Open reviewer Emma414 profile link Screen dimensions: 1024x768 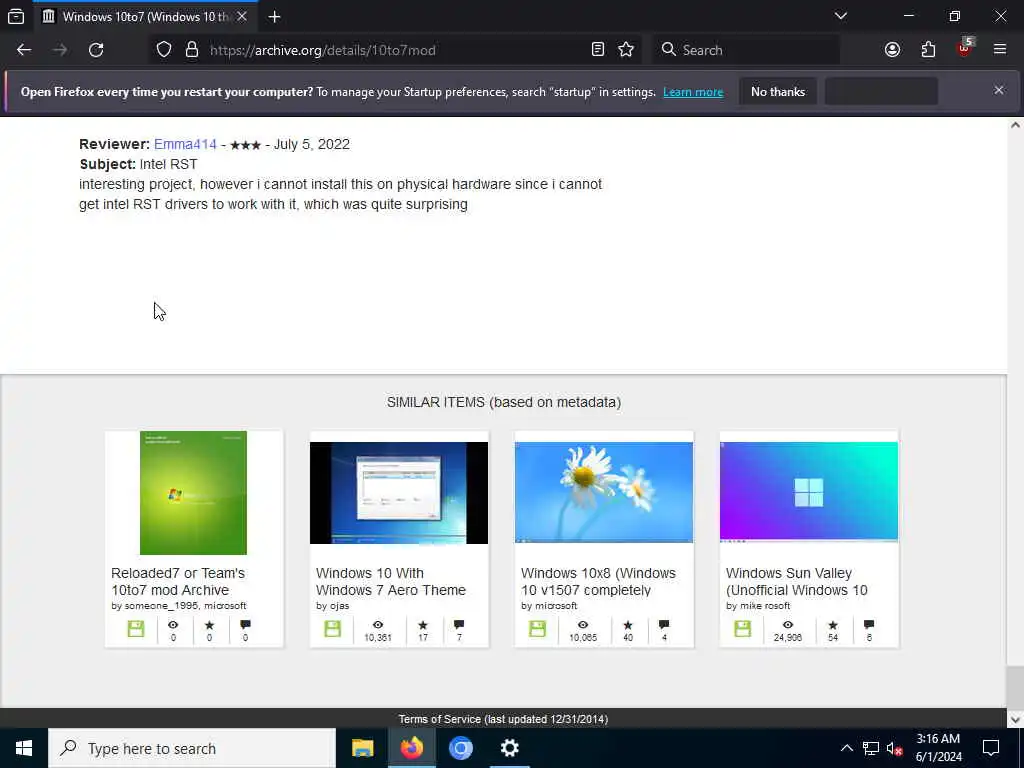[x=185, y=144]
